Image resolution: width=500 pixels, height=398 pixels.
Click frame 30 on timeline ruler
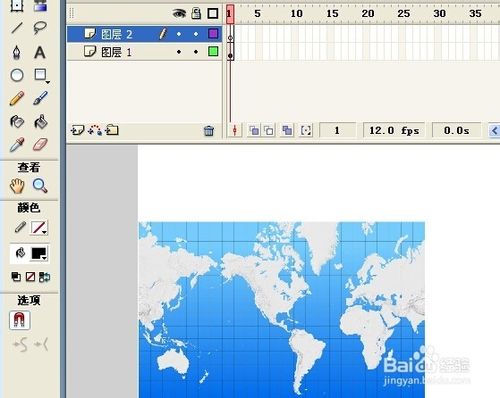click(439, 13)
